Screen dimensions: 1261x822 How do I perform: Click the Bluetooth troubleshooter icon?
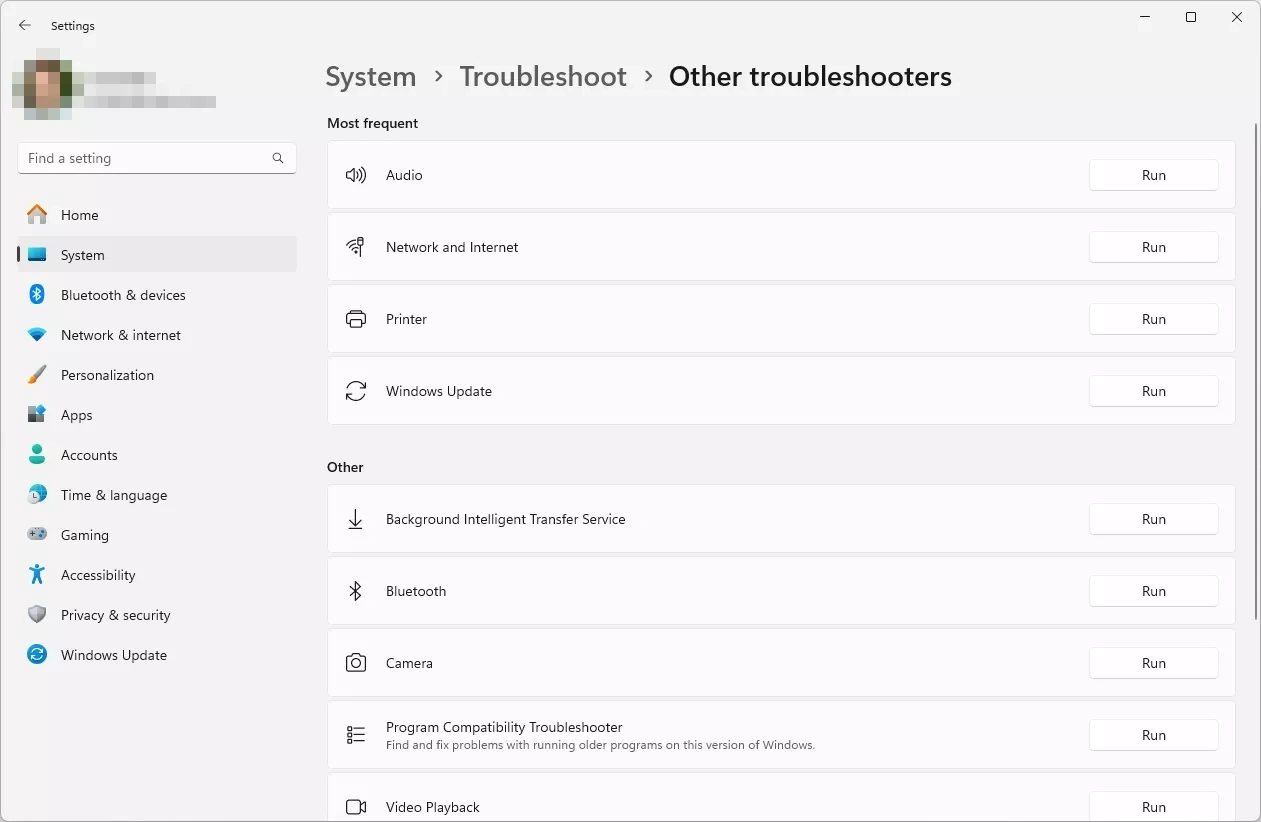click(355, 591)
